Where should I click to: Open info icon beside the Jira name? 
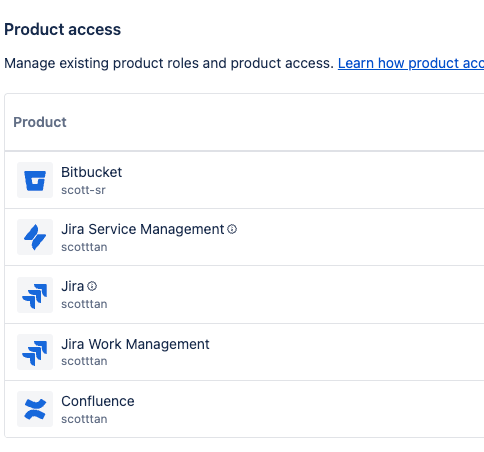point(92,286)
